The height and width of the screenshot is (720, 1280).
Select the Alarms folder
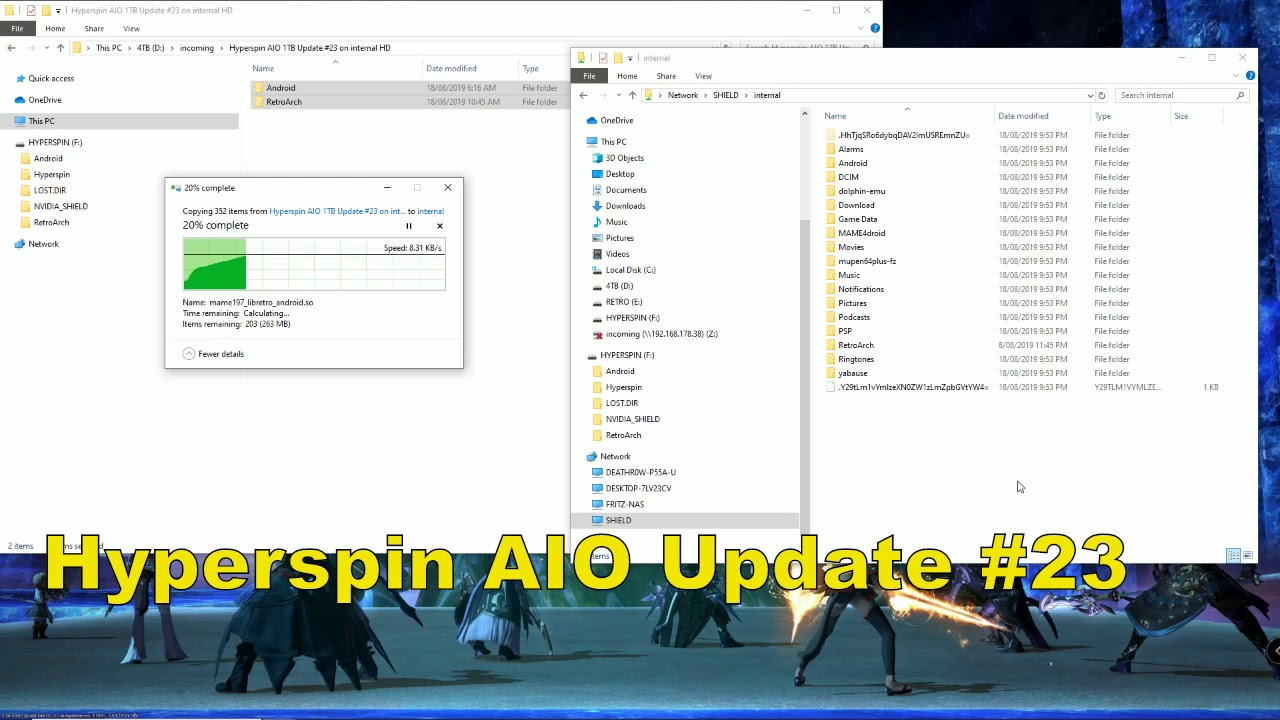(x=850, y=149)
